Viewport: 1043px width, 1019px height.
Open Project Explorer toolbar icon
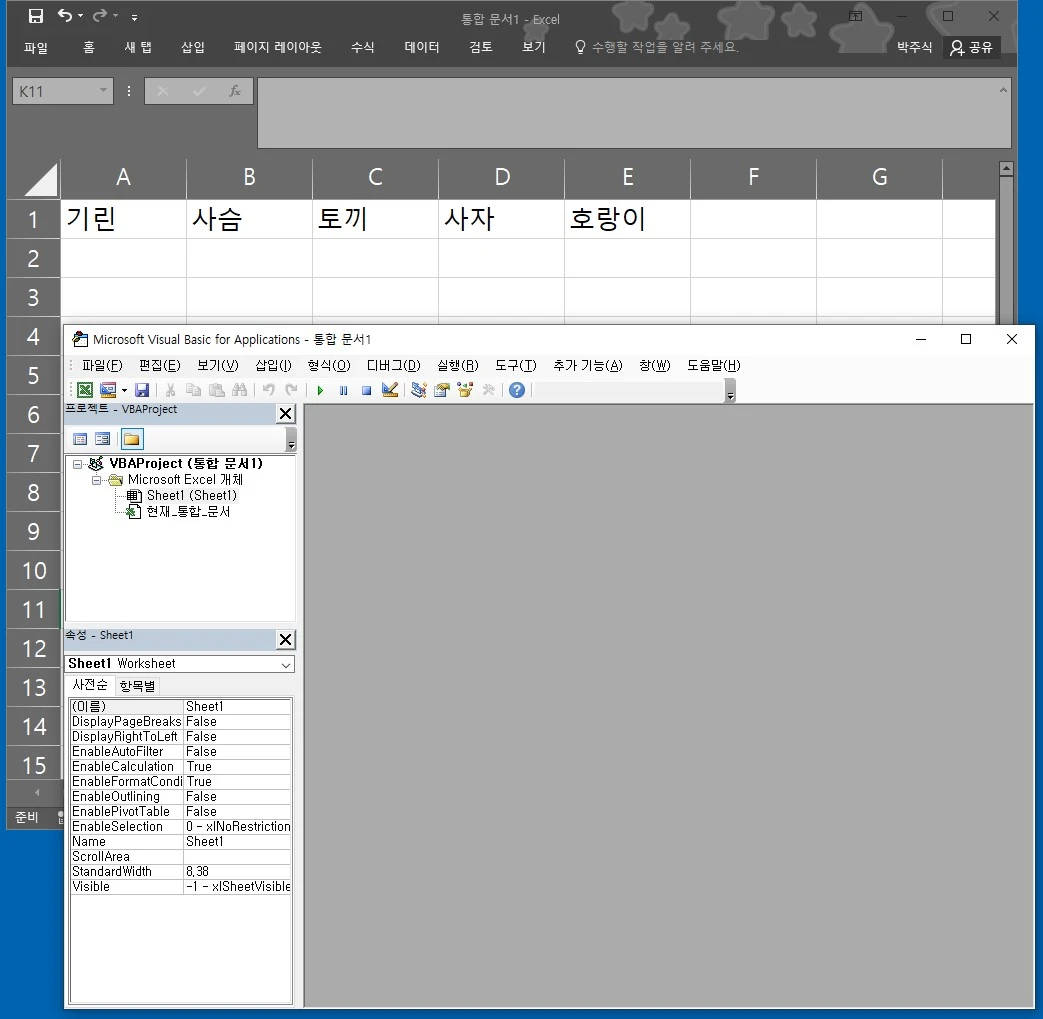pos(419,390)
